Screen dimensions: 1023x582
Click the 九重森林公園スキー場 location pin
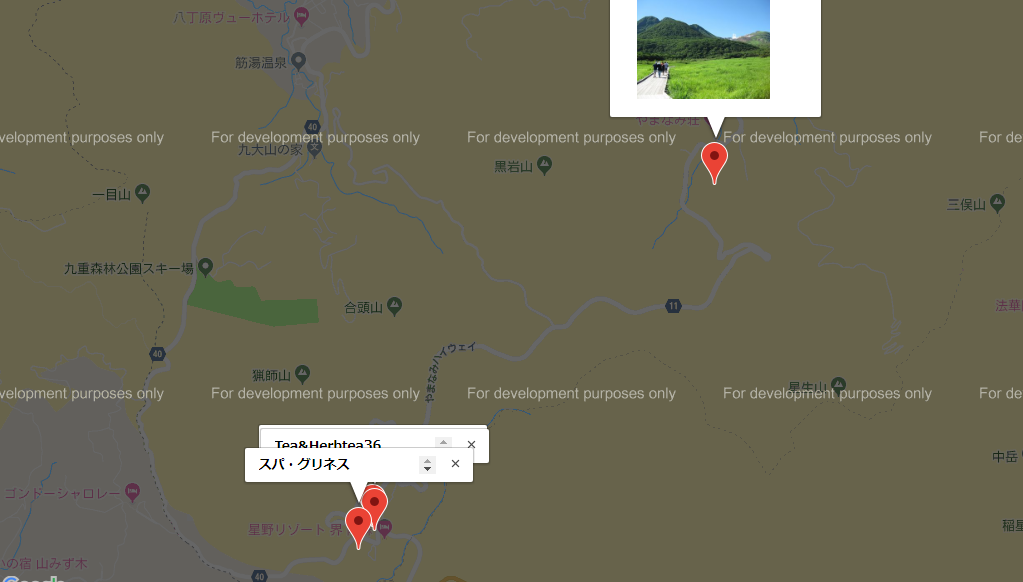205,267
